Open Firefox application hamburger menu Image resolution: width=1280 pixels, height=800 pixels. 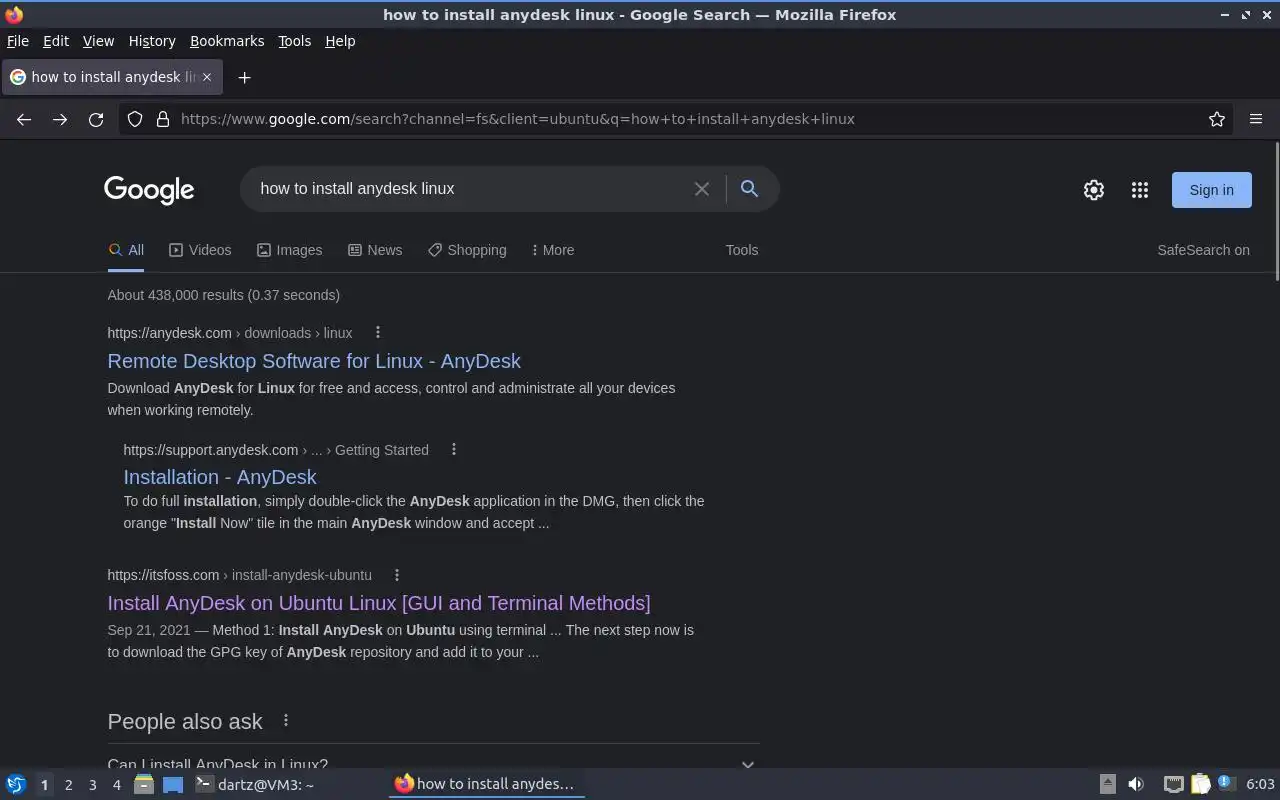[1256, 119]
